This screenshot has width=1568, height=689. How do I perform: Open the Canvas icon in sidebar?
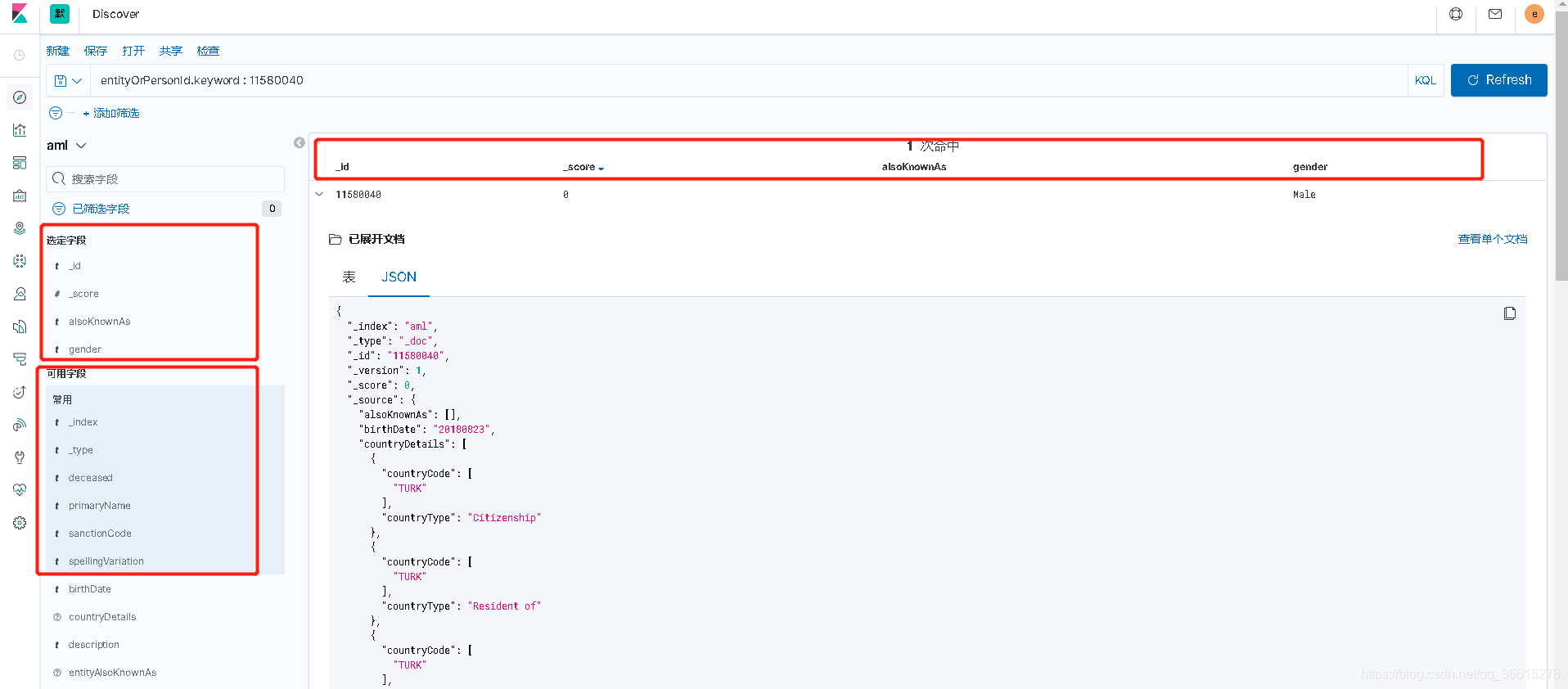(20, 196)
